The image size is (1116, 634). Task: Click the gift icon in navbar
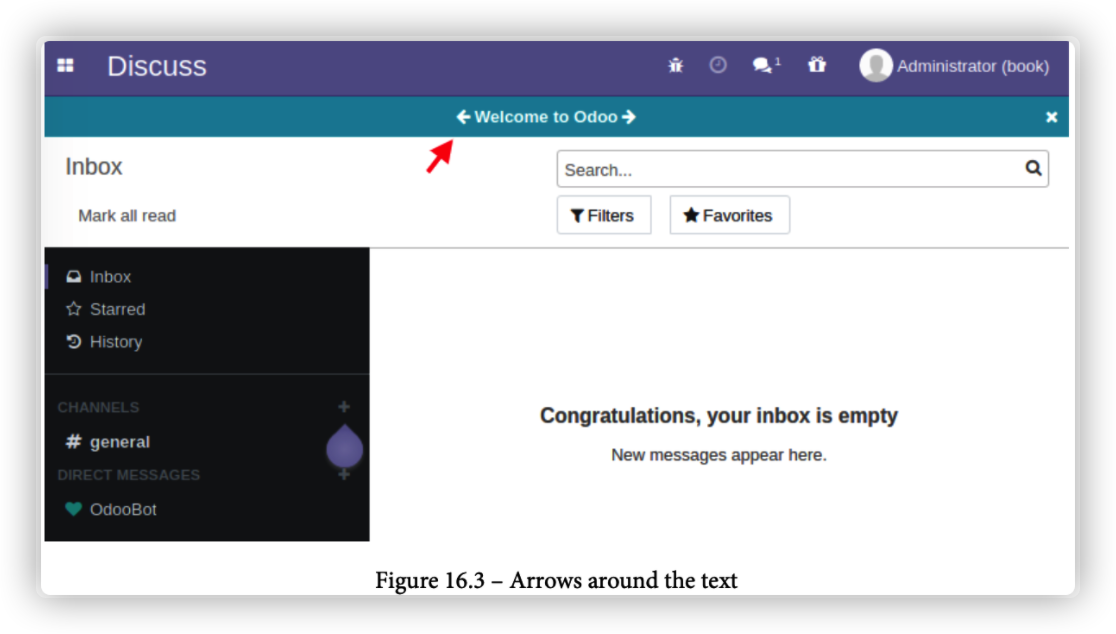click(817, 65)
